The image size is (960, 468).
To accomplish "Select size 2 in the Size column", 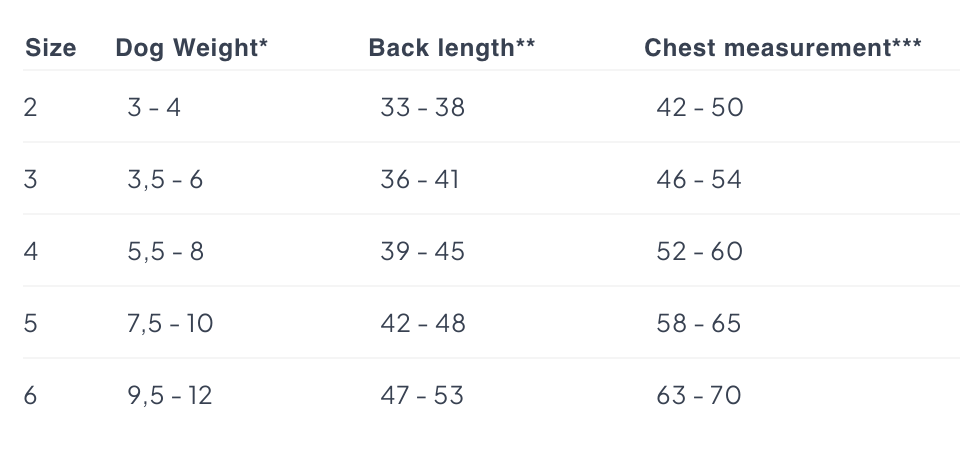I will [31, 108].
